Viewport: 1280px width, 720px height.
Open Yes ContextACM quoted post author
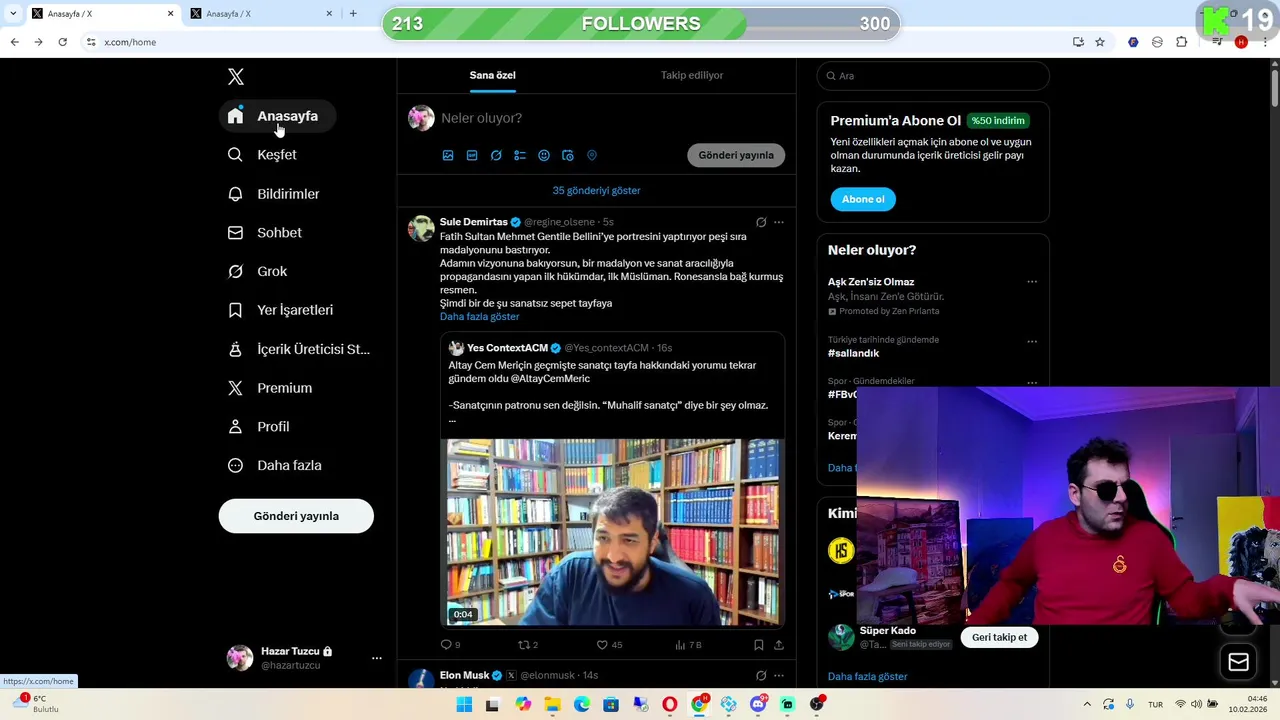(508, 348)
